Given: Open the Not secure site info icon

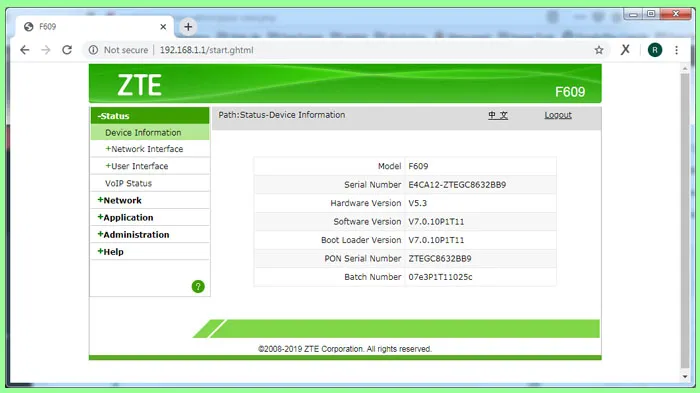Looking at the screenshot, I should click(x=93, y=50).
